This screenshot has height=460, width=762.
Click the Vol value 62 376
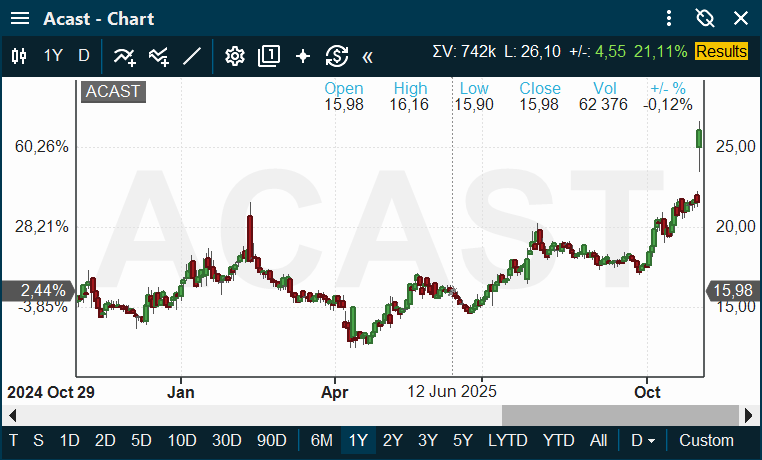[x=603, y=104]
